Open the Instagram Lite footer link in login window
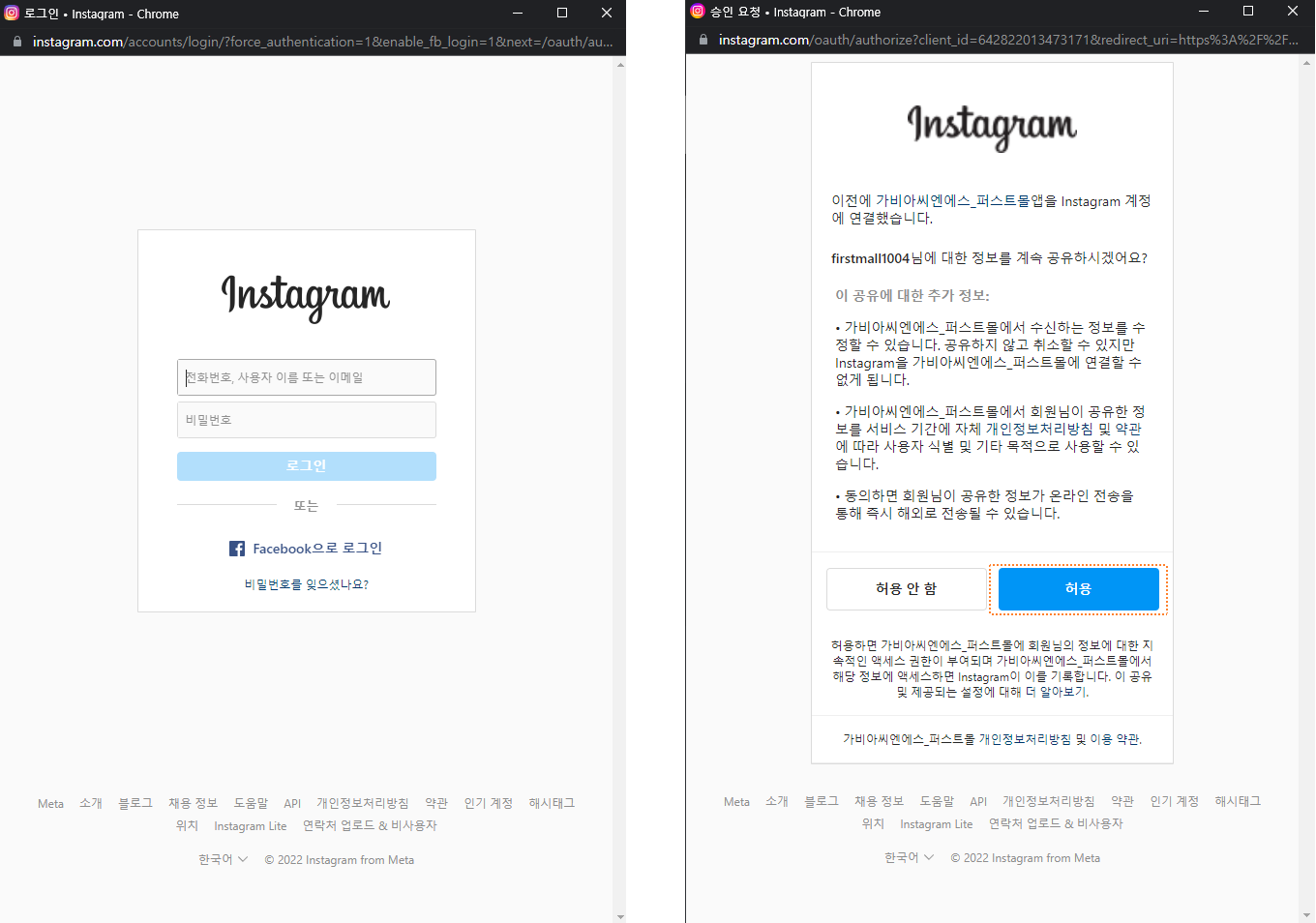 coord(251,826)
